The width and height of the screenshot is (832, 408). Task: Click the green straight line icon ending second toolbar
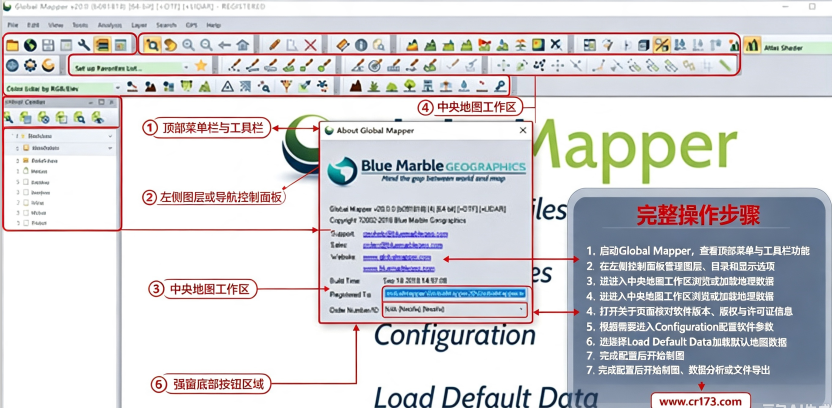coord(725,65)
